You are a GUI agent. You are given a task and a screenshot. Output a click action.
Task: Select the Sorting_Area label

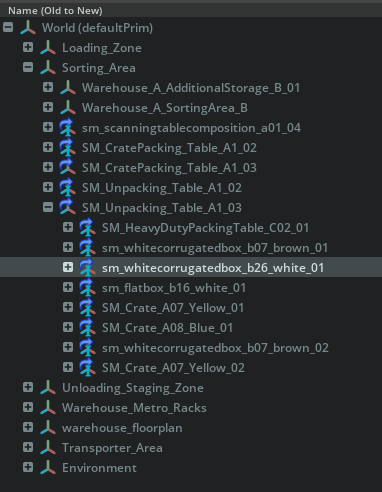(99, 68)
